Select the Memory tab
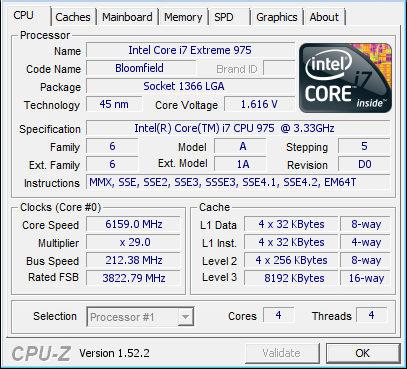407x369 pixels. (183, 17)
